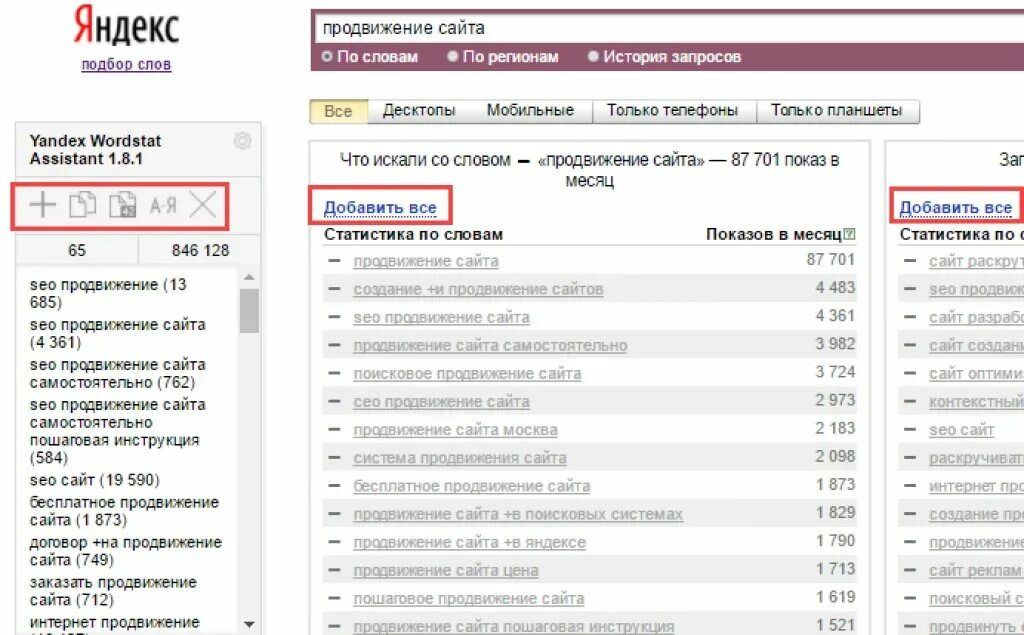Click scroll up arrow of Assistant list

pos(249,277)
